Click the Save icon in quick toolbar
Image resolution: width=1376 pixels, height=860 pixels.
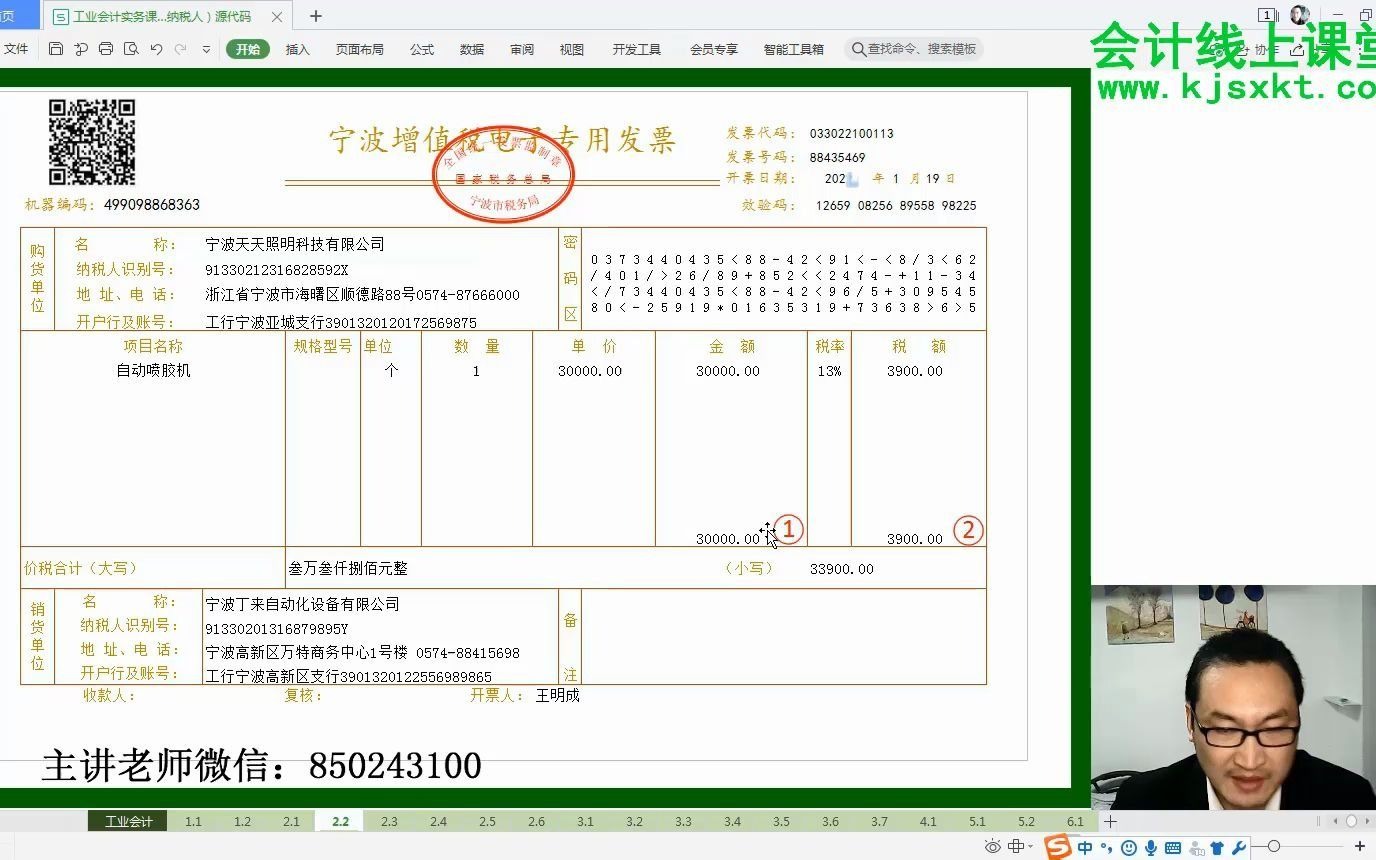click(x=56, y=49)
